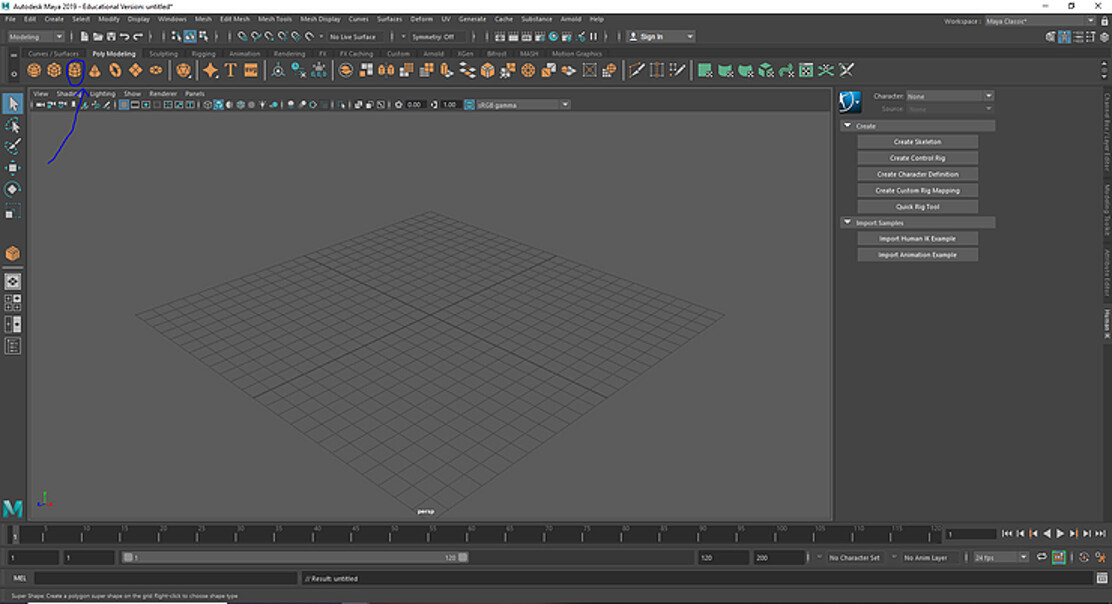Open the menu set selector showing Modeling
1112x604 pixels.
35,36
